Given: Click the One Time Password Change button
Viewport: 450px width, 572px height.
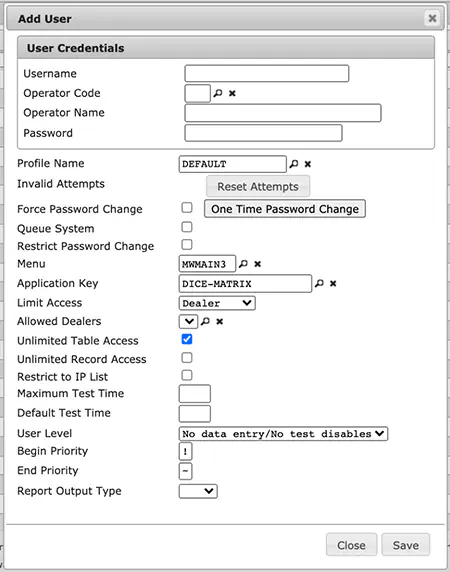Looking at the screenshot, I should pos(285,209).
